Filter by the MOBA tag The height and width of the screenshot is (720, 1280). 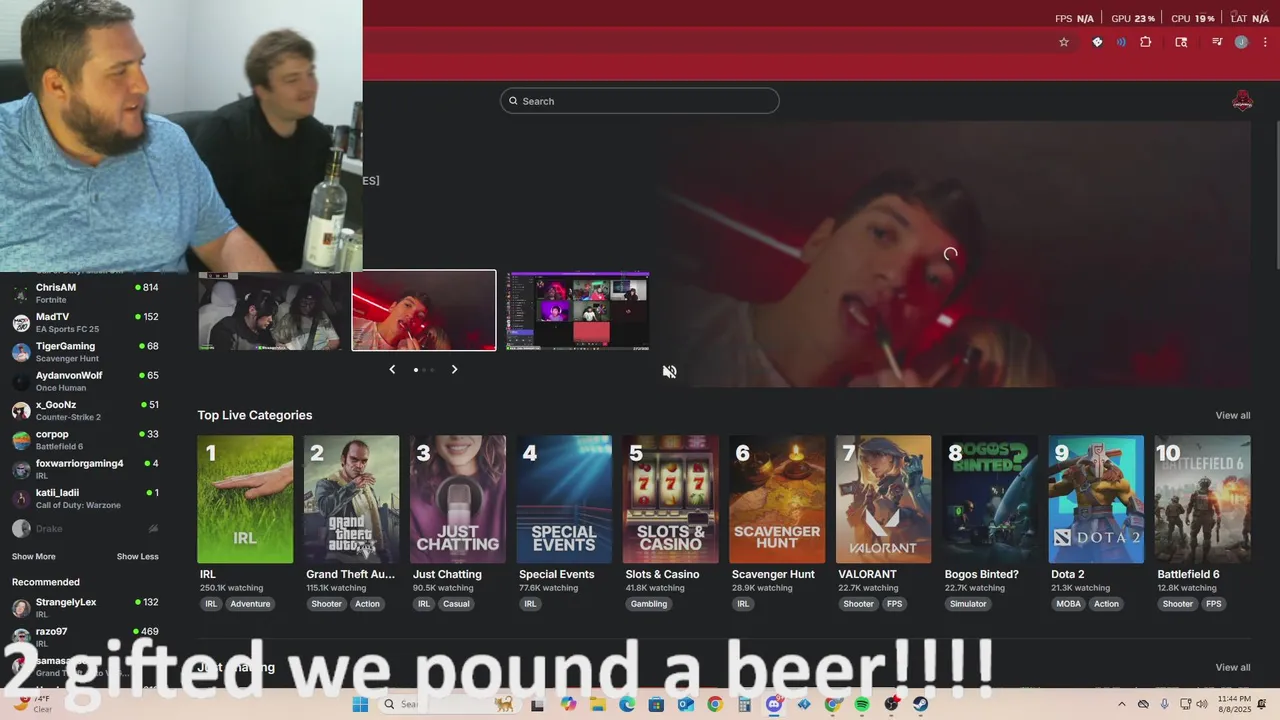tap(1069, 604)
